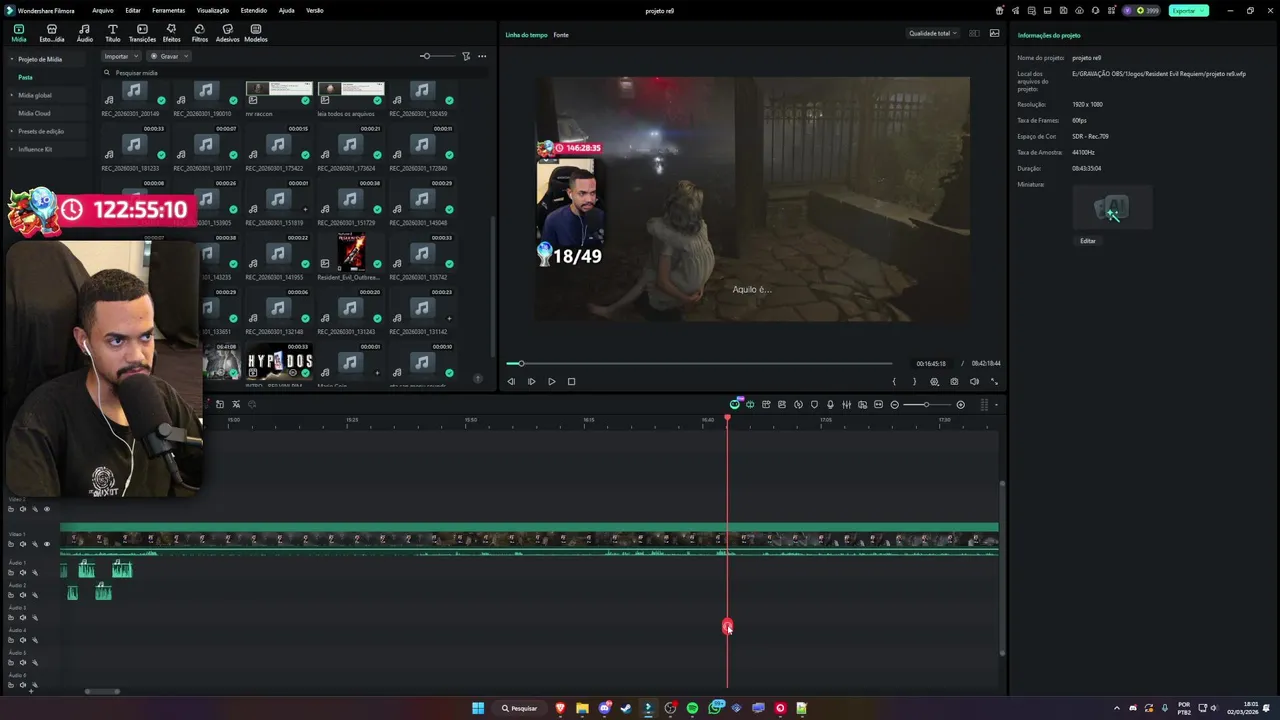
Task: Zoom out the timeline with minus
Action: 894,404
